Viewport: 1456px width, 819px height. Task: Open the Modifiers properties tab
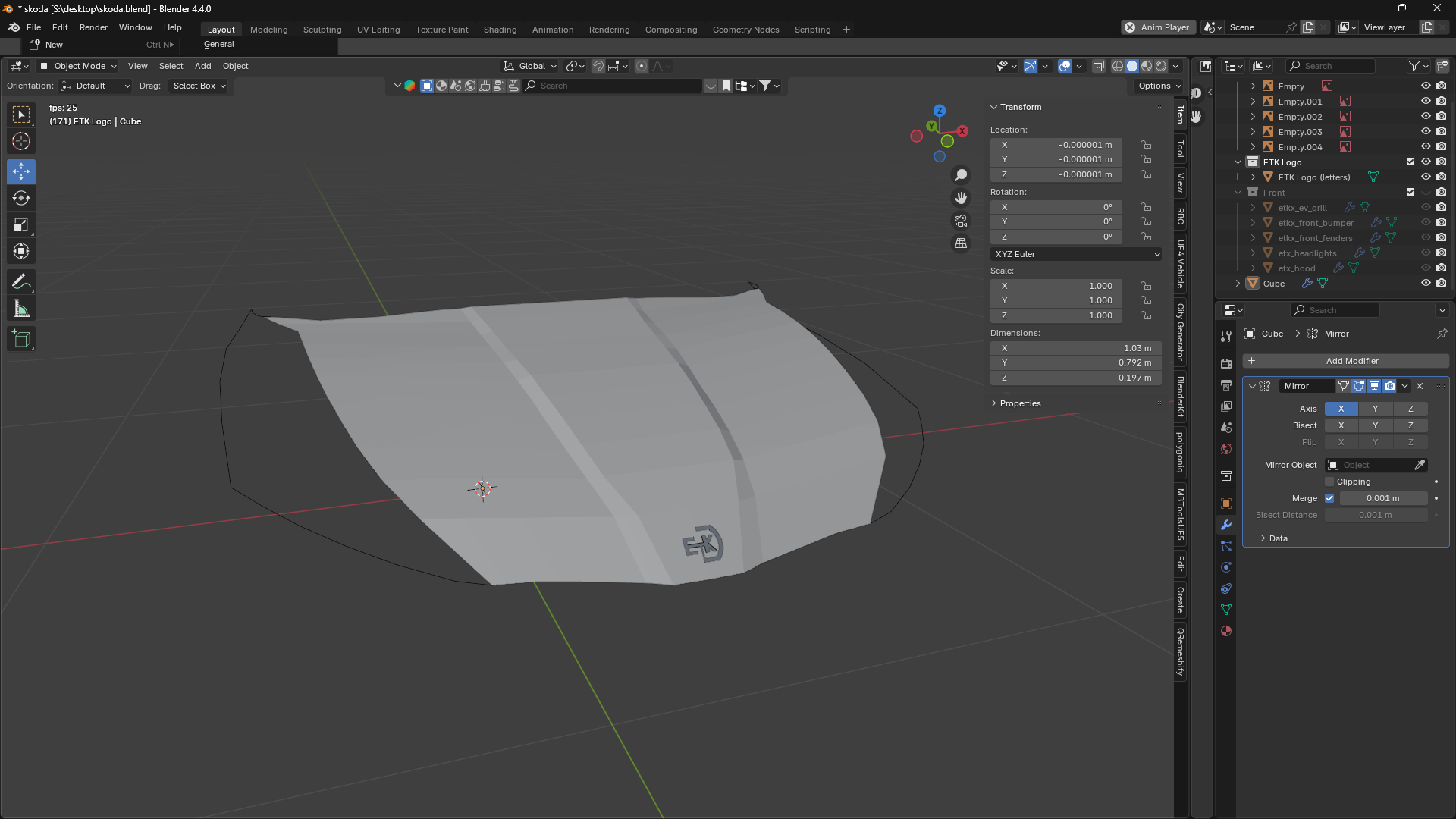pos(1226,525)
